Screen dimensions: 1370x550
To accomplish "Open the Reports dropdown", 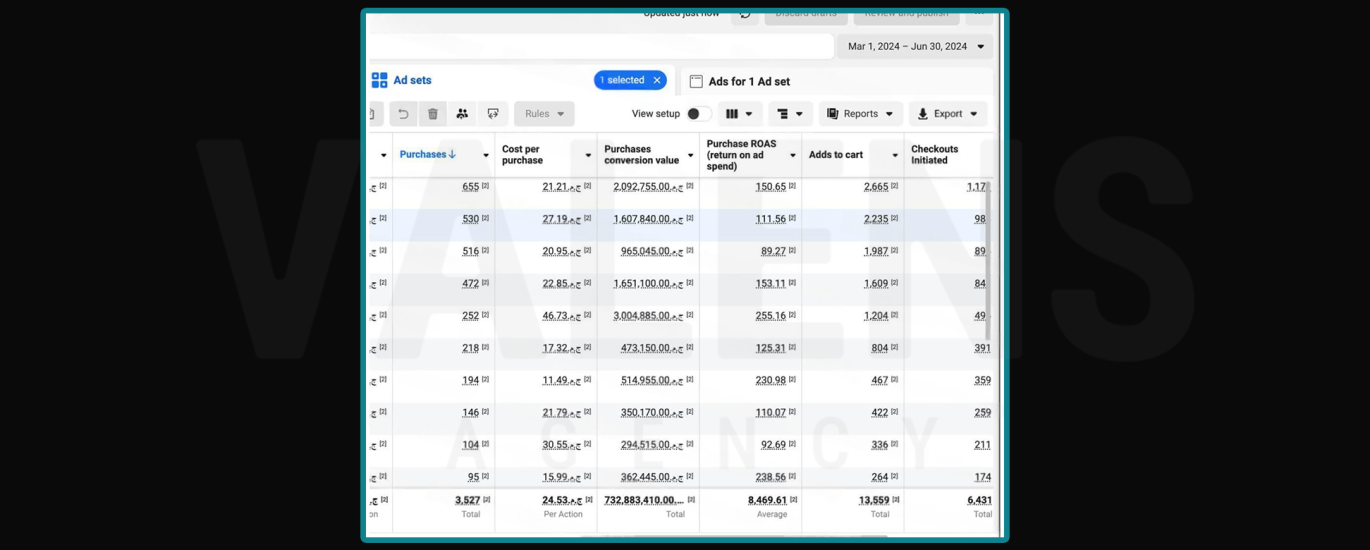I will [860, 114].
